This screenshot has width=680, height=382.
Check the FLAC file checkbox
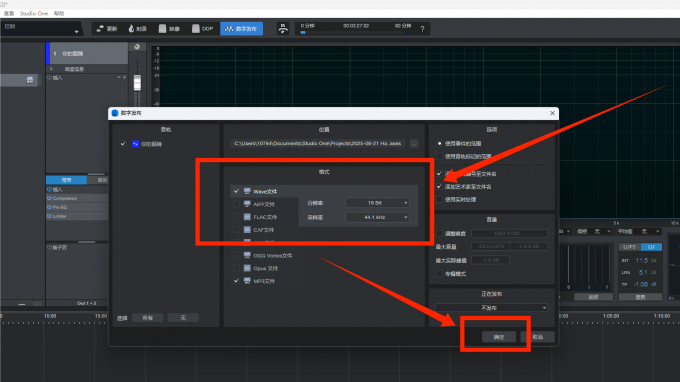coord(236,217)
